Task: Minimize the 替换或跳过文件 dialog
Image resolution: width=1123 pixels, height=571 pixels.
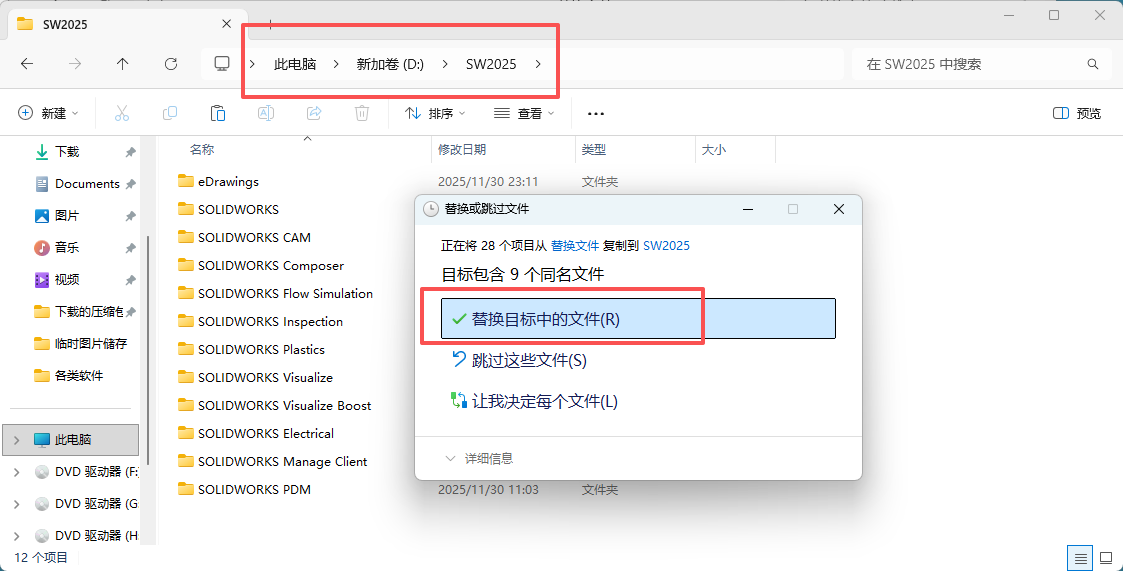Action: point(748,208)
